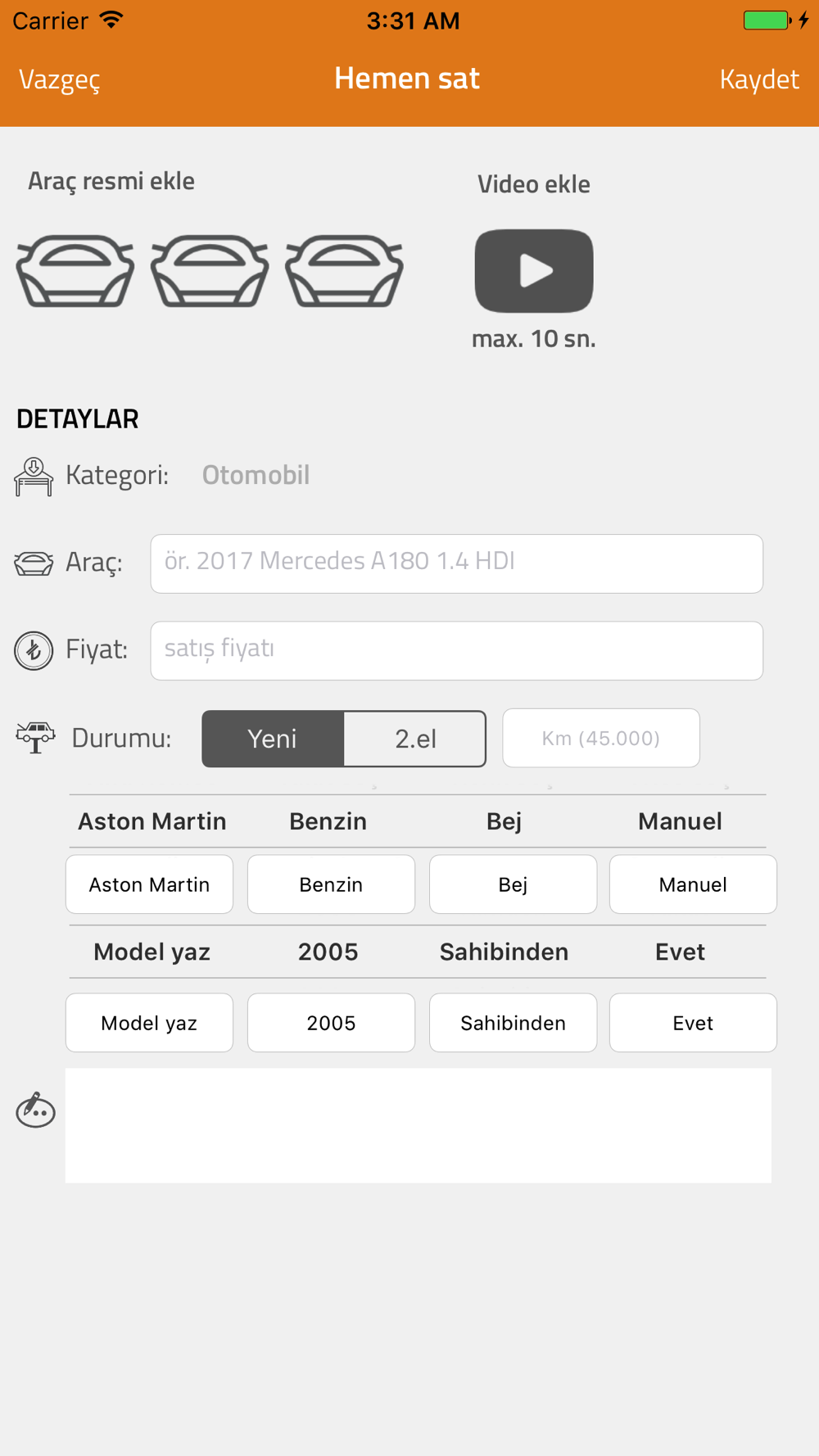Tap Vazgeç to cancel the listing
Image resolution: width=819 pixels, height=1456 pixels.
[59, 79]
